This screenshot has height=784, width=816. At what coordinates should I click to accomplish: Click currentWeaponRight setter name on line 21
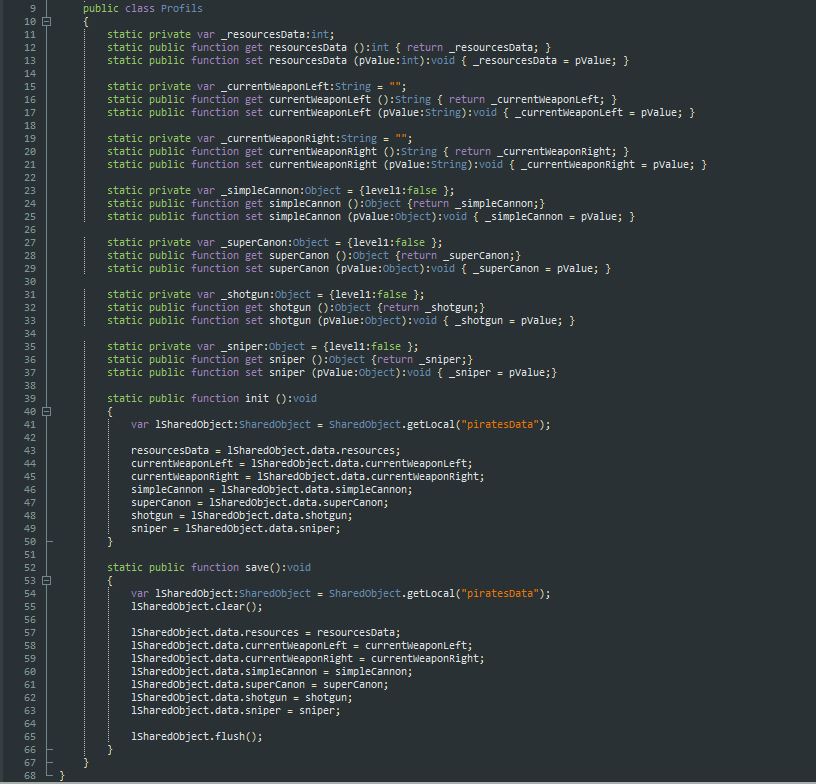[323, 164]
